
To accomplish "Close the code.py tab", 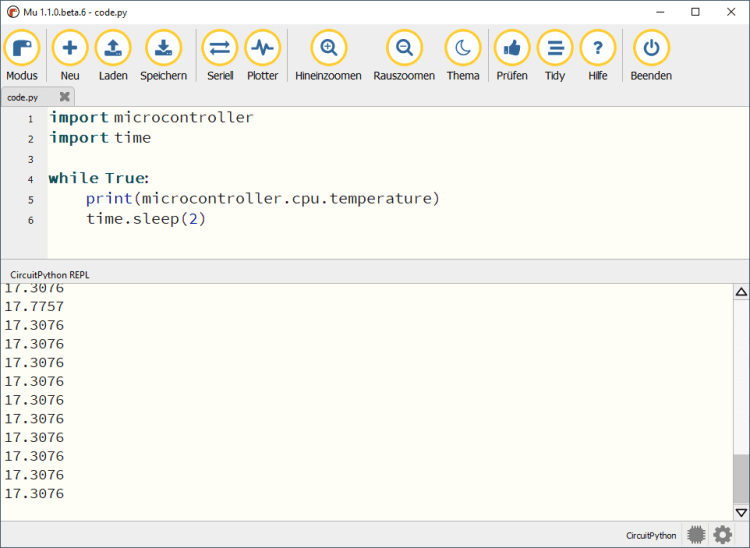I will click(65, 97).
